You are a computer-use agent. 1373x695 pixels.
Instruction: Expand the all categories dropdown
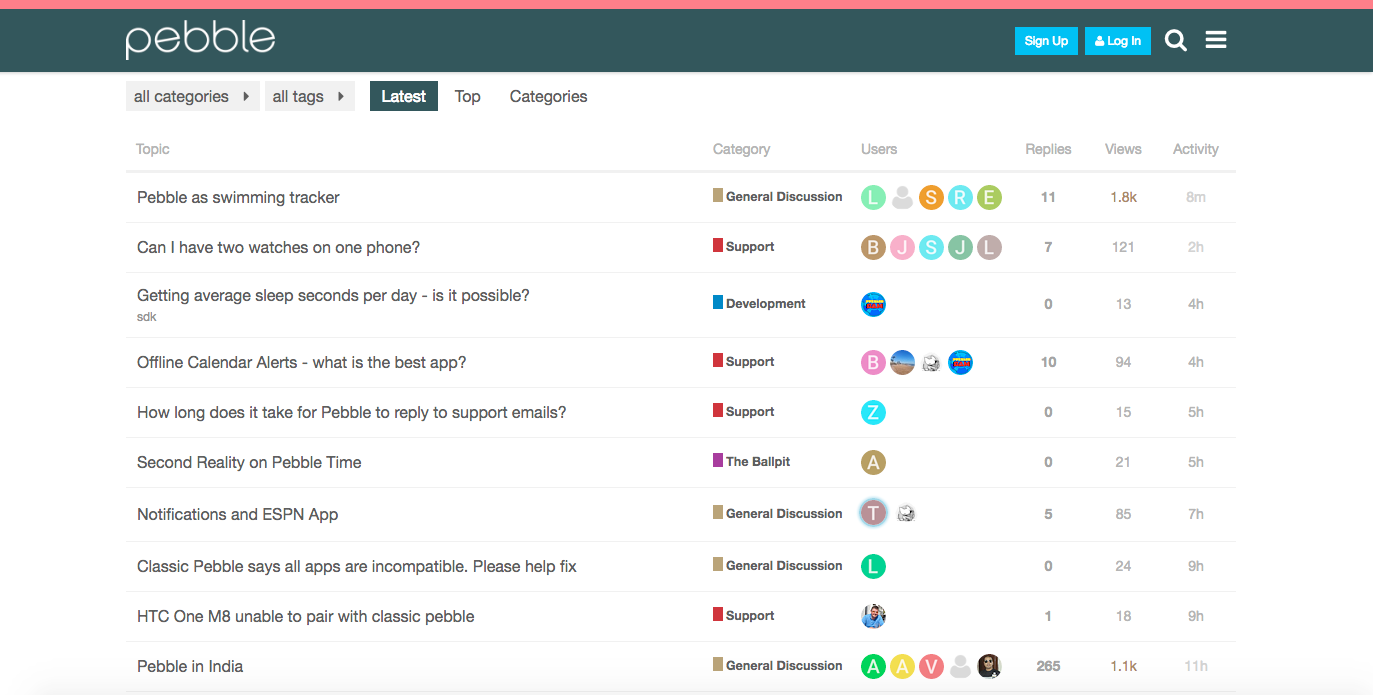tap(192, 96)
